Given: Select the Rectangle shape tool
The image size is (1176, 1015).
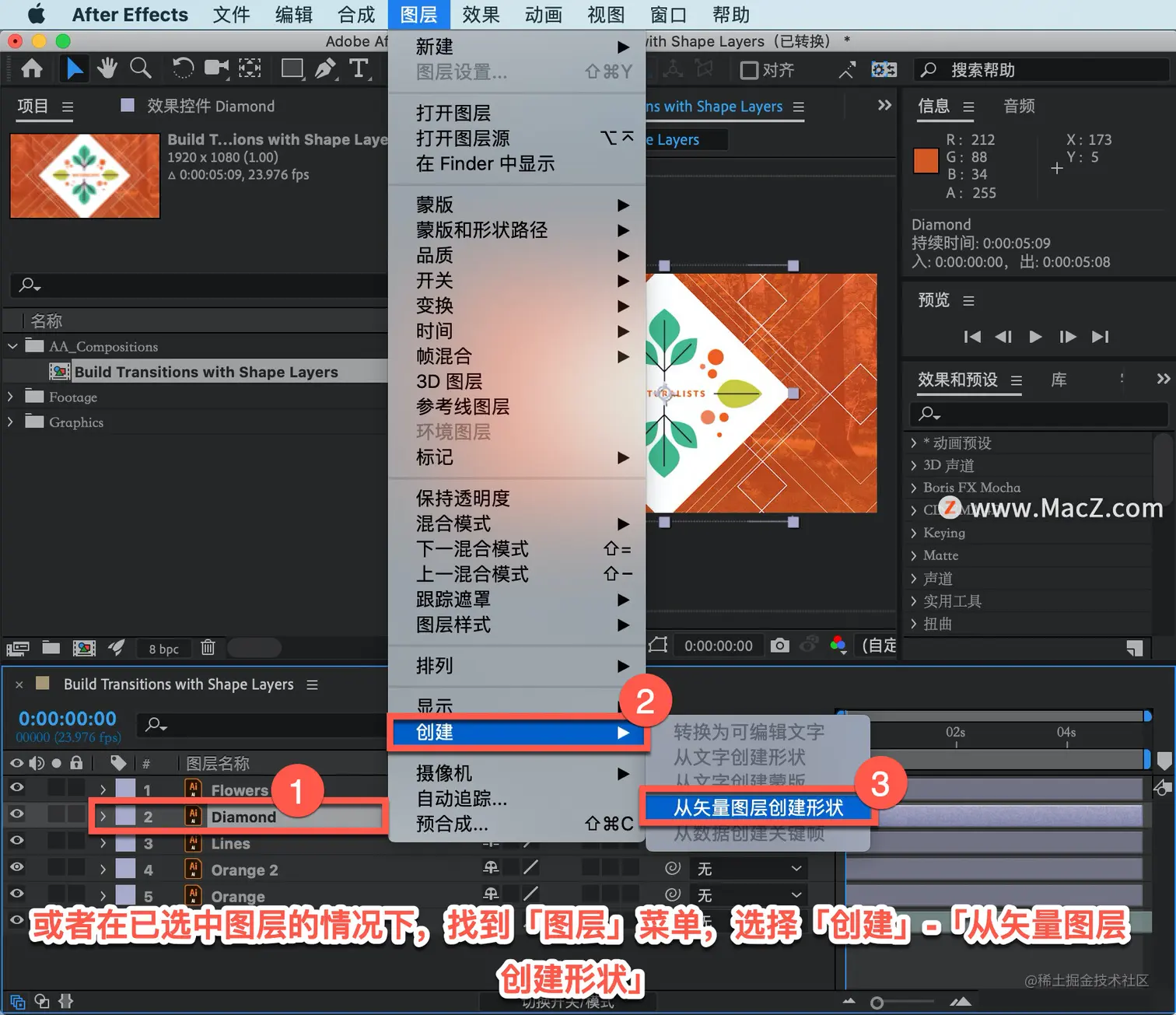Looking at the screenshot, I should click(x=292, y=68).
